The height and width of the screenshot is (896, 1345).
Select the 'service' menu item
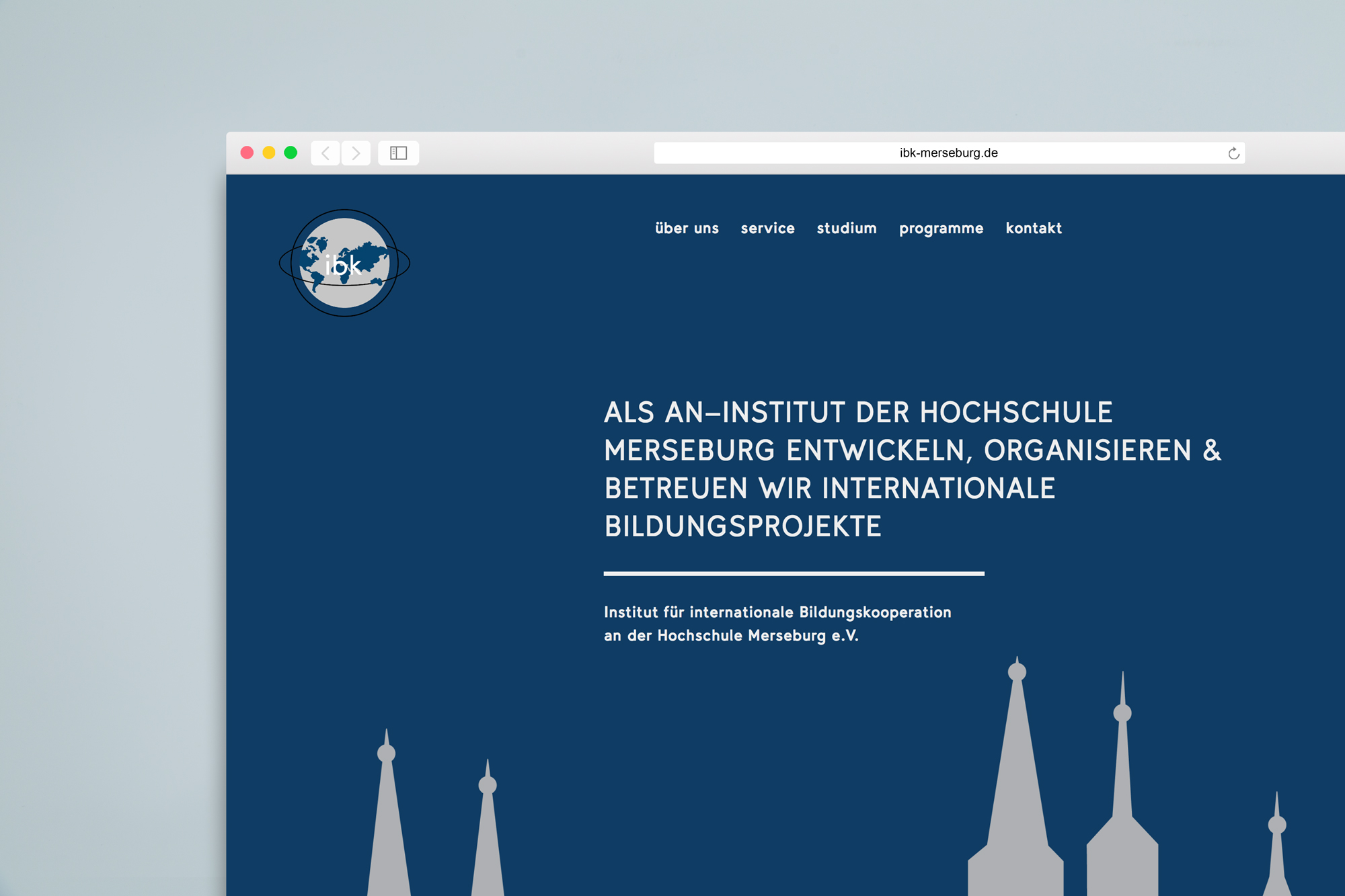[767, 229]
